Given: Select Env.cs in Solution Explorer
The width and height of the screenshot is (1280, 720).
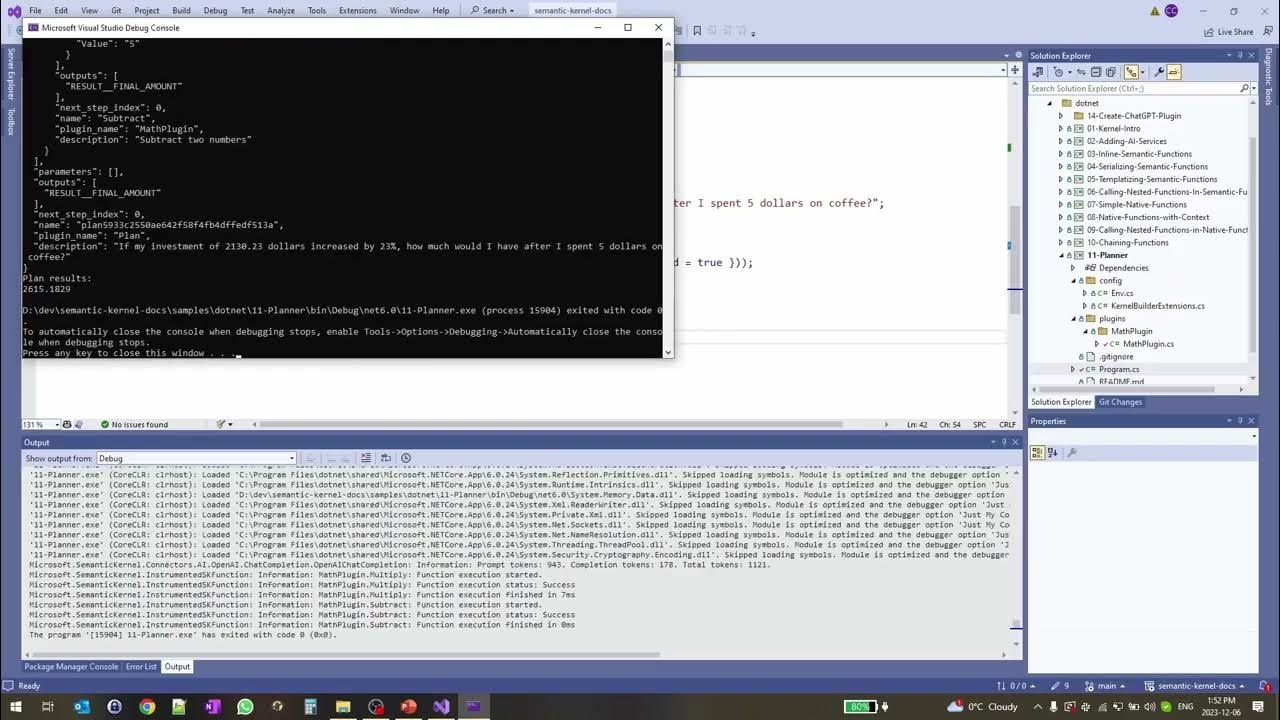Looking at the screenshot, I should [x=1122, y=293].
